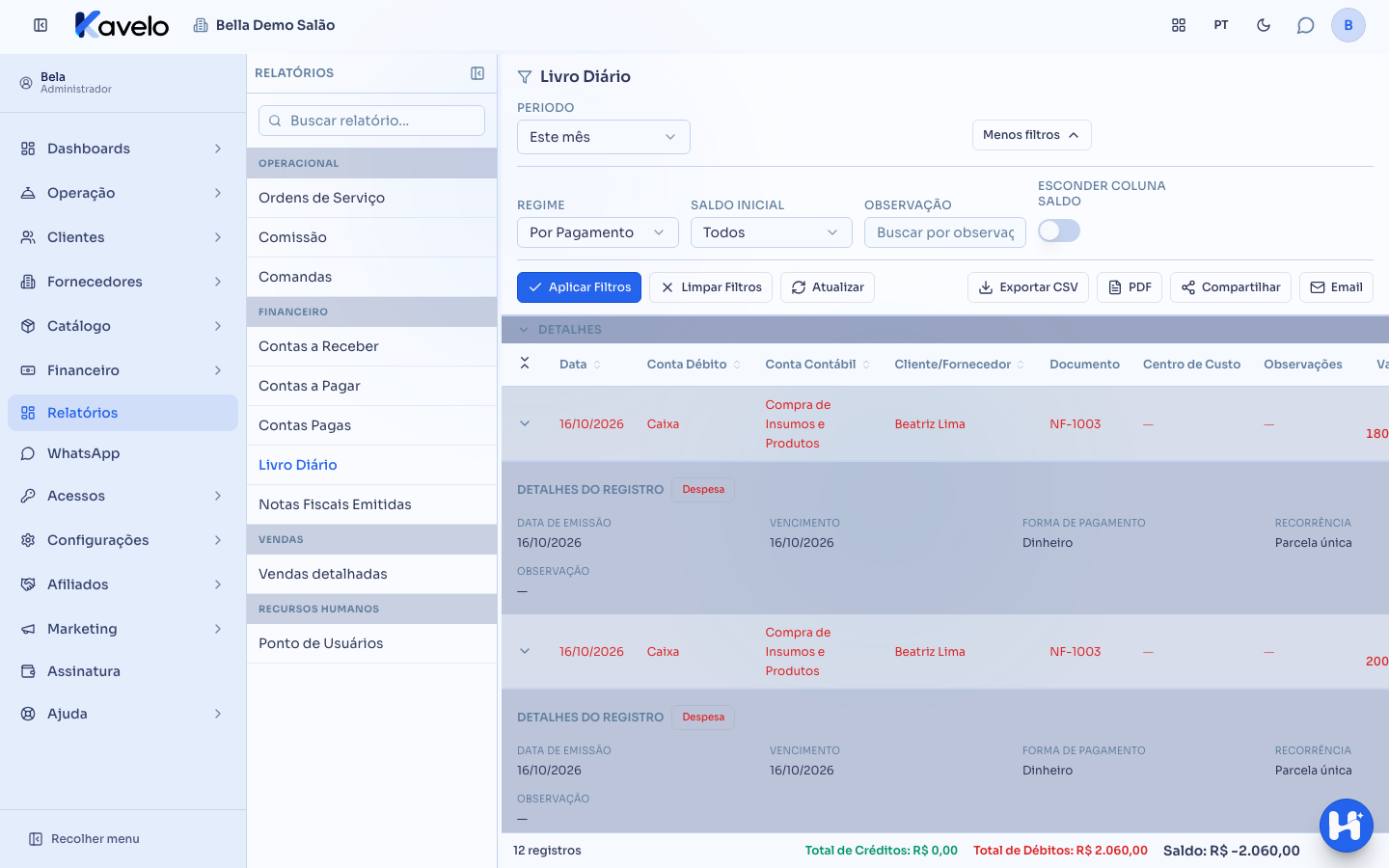
Task: Download the report as PDF
Action: pyautogui.click(x=1130, y=287)
